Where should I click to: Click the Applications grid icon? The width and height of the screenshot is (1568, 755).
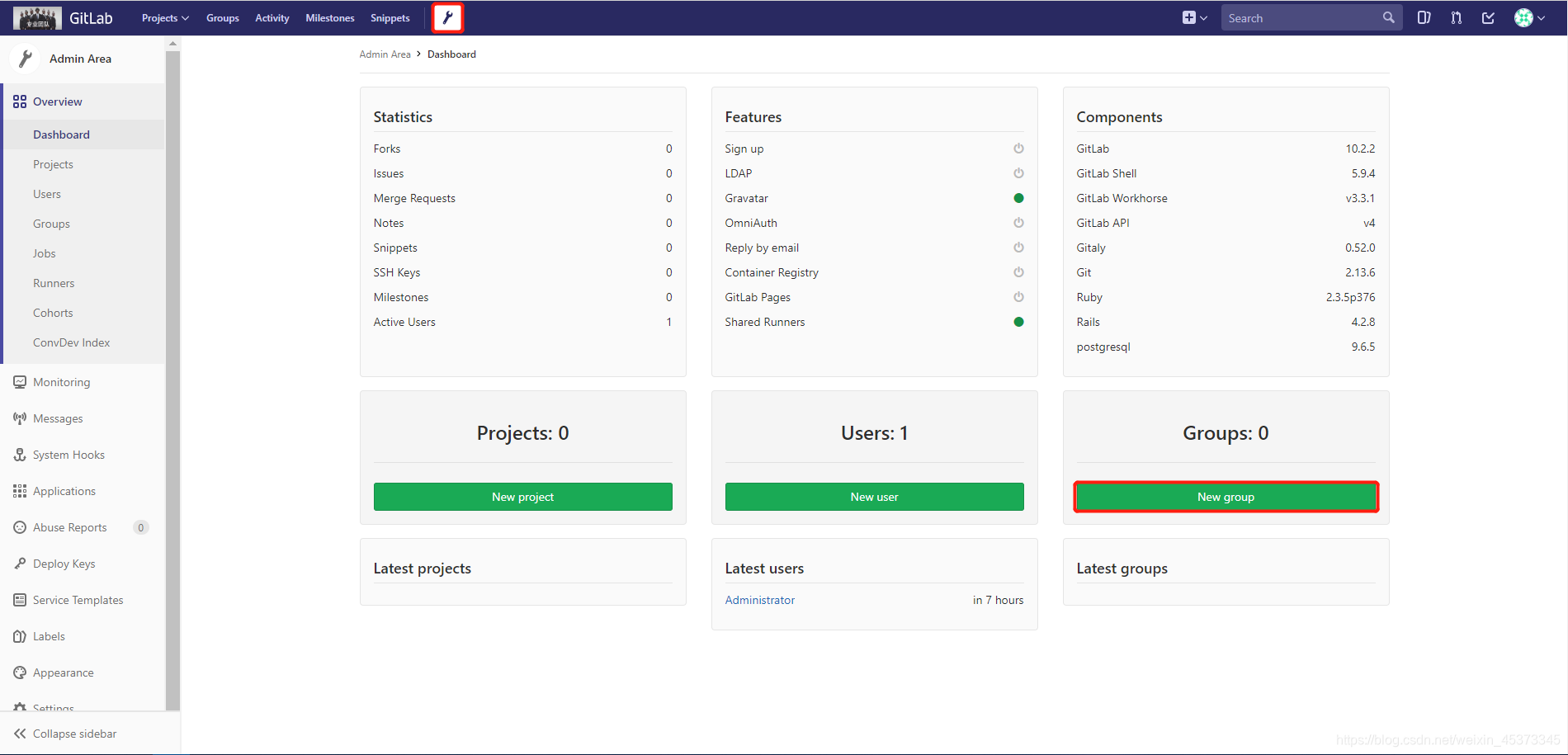[x=20, y=491]
